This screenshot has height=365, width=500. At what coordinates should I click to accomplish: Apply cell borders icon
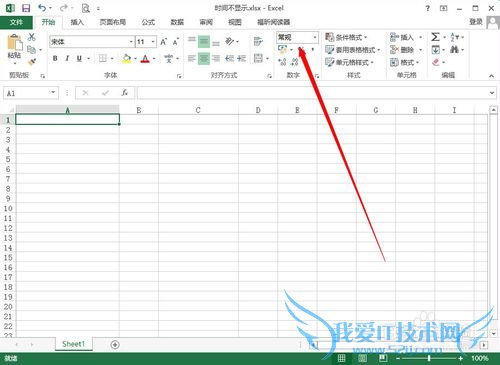click(103, 58)
